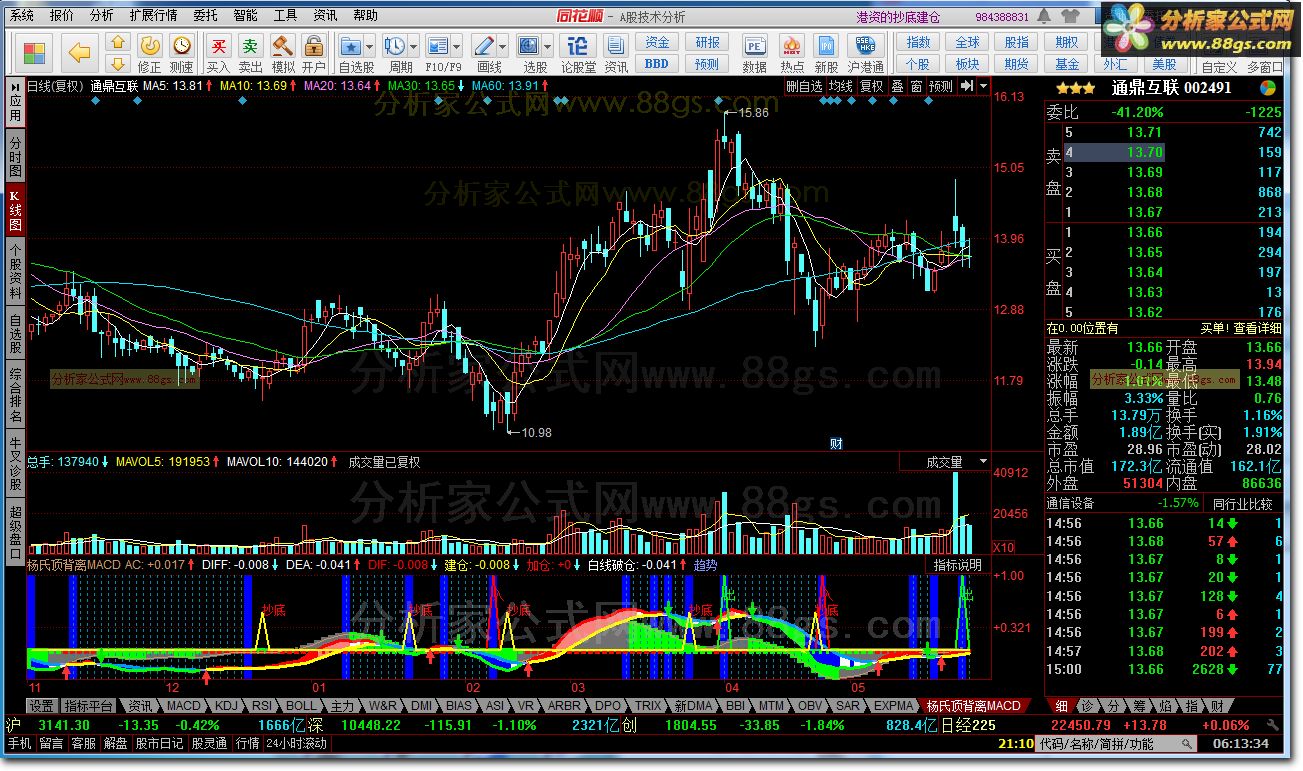
Task: Expand the 选股 dropdown arrow
Action: coord(548,46)
